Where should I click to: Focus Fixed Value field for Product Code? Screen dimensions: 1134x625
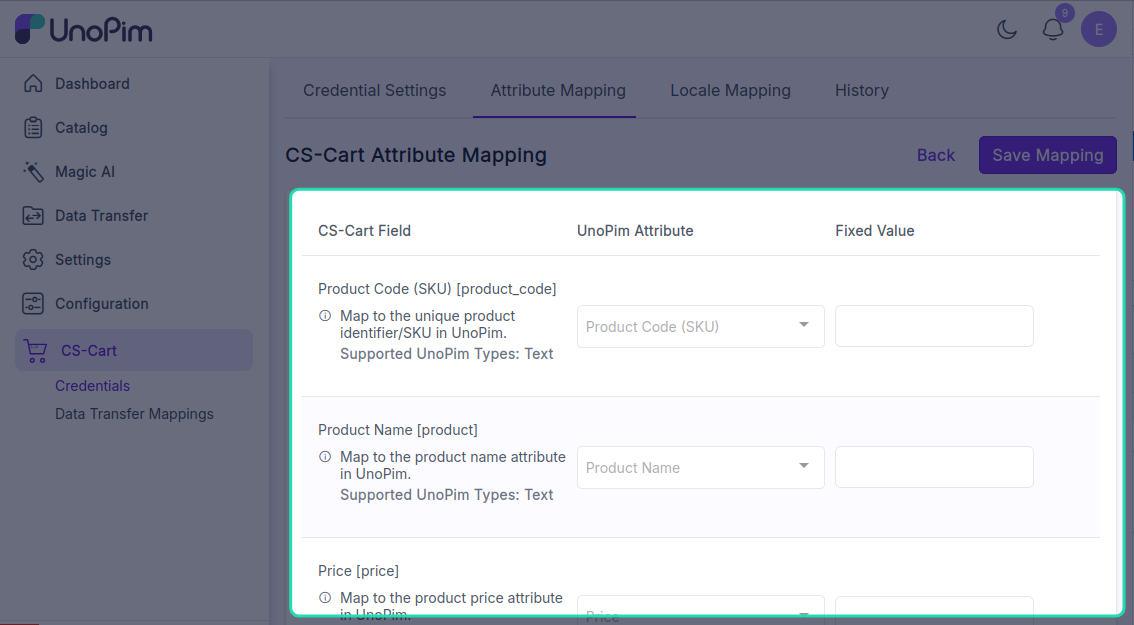click(934, 326)
